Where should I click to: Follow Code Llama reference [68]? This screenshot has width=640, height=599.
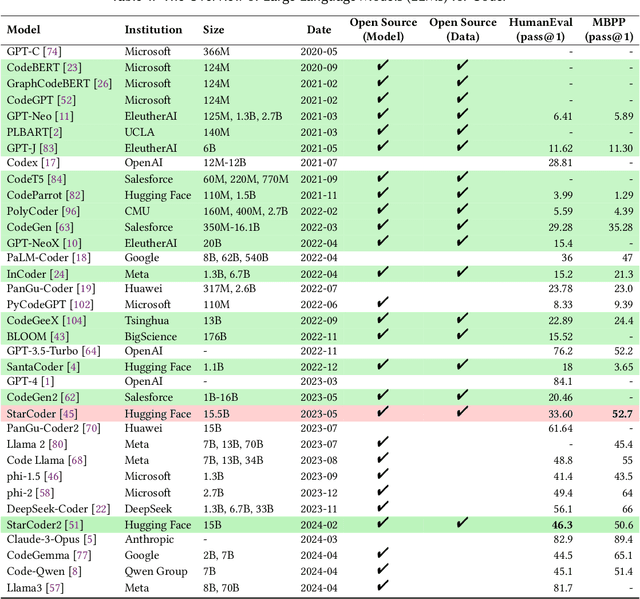(77, 460)
